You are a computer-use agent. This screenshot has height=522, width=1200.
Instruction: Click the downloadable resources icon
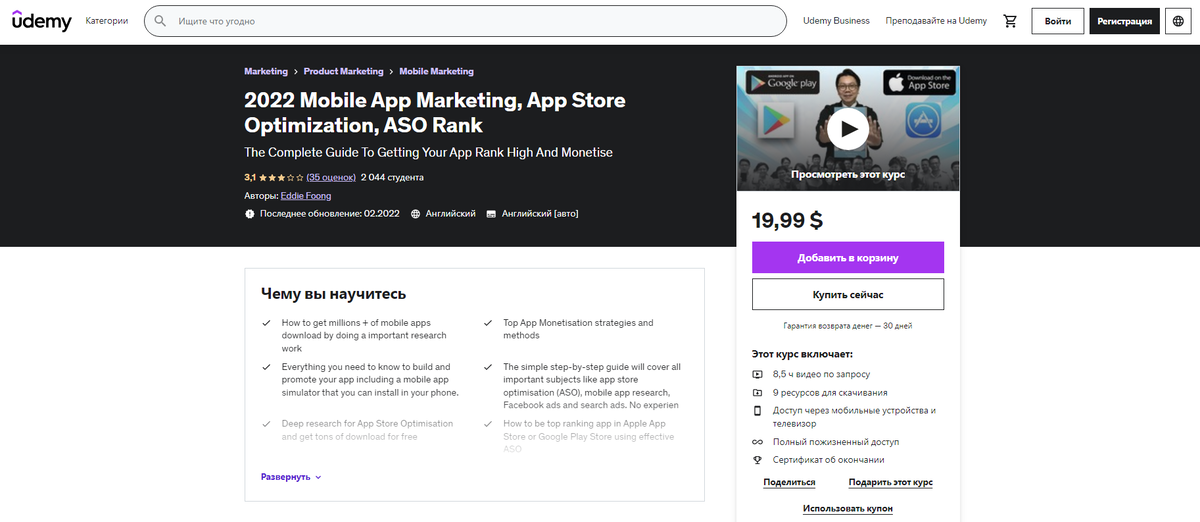pos(757,393)
